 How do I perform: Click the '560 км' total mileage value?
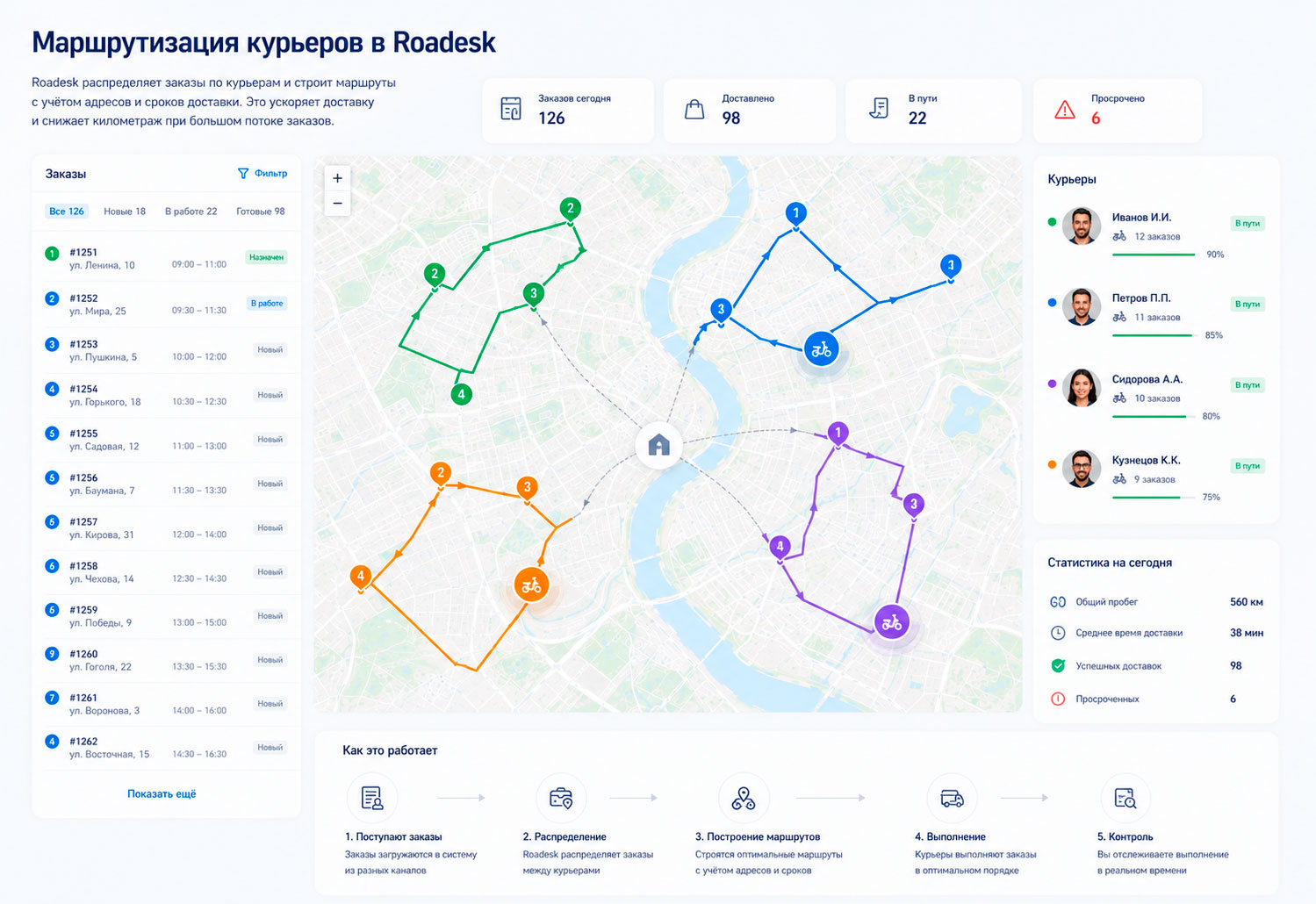coord(1246,602)
